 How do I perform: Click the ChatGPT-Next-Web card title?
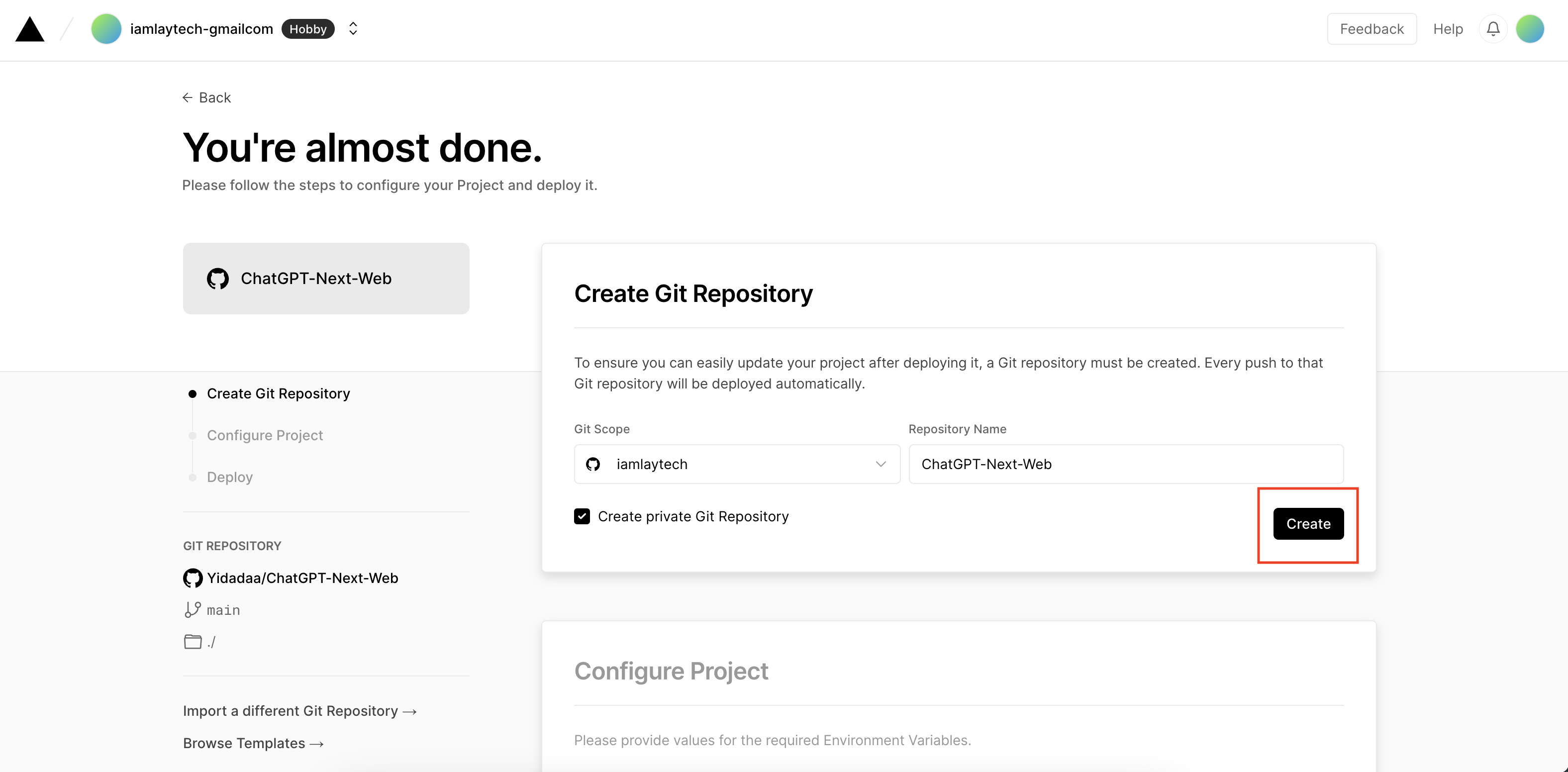(x=316, y=278)
